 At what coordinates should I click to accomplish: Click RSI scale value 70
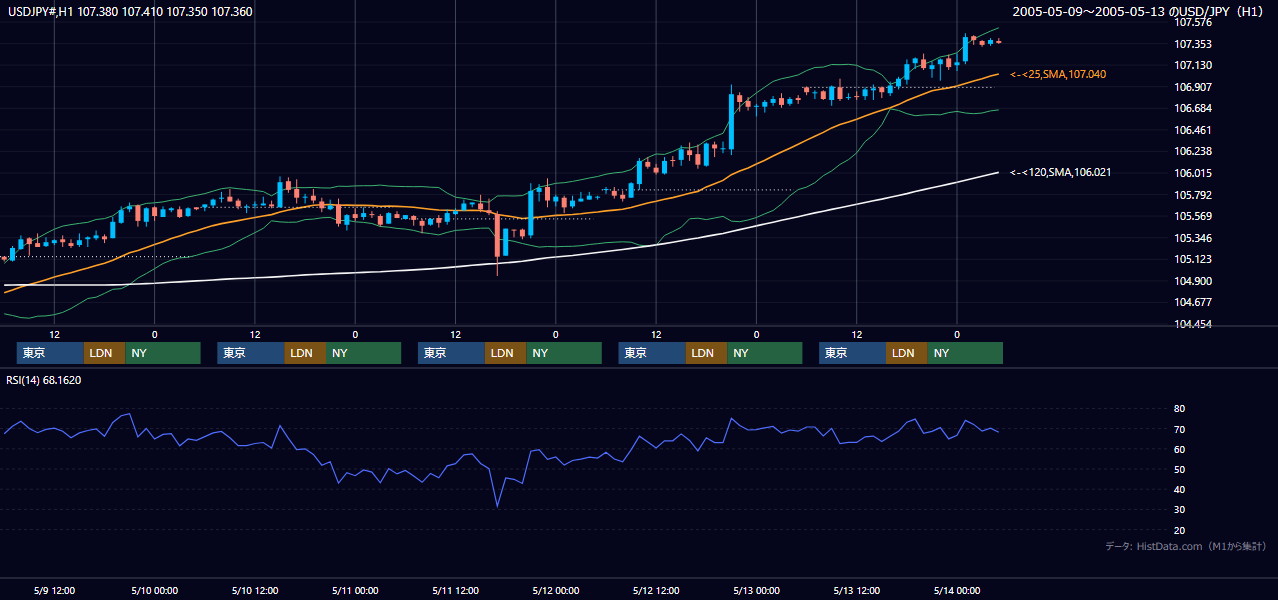[1180, 429]
